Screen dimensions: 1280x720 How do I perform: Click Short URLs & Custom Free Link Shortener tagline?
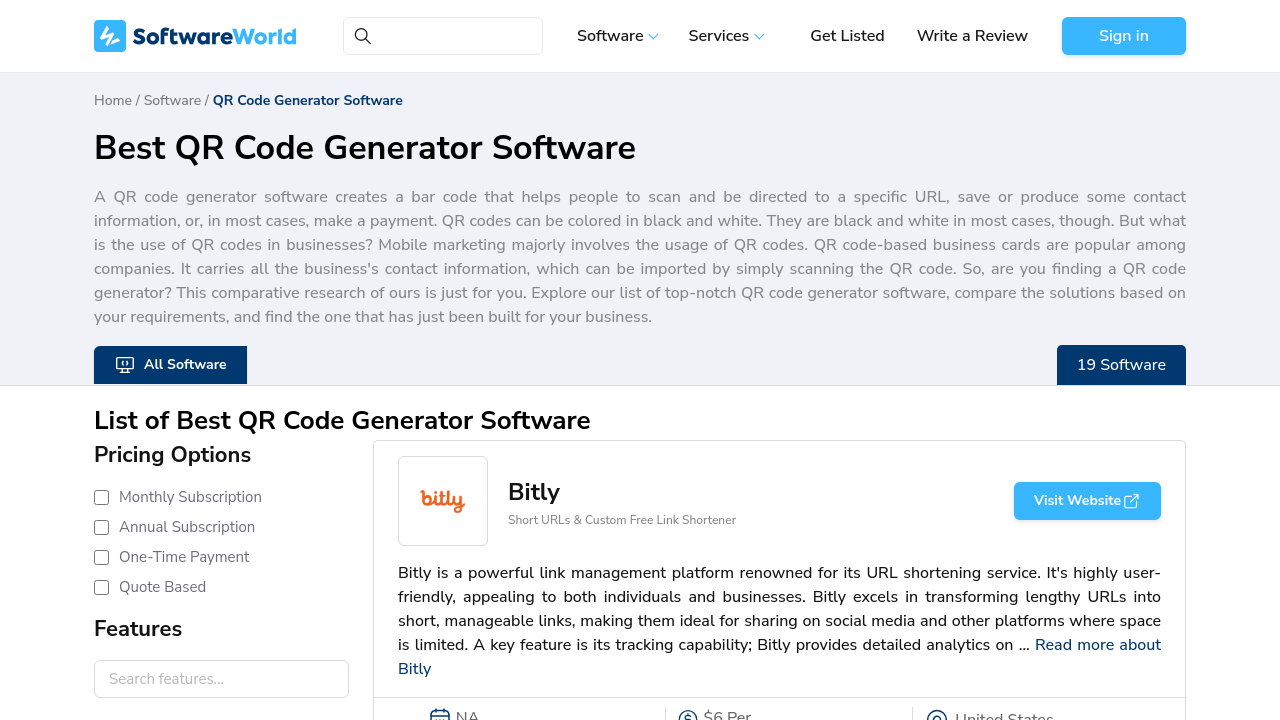[x=622, y=520]
